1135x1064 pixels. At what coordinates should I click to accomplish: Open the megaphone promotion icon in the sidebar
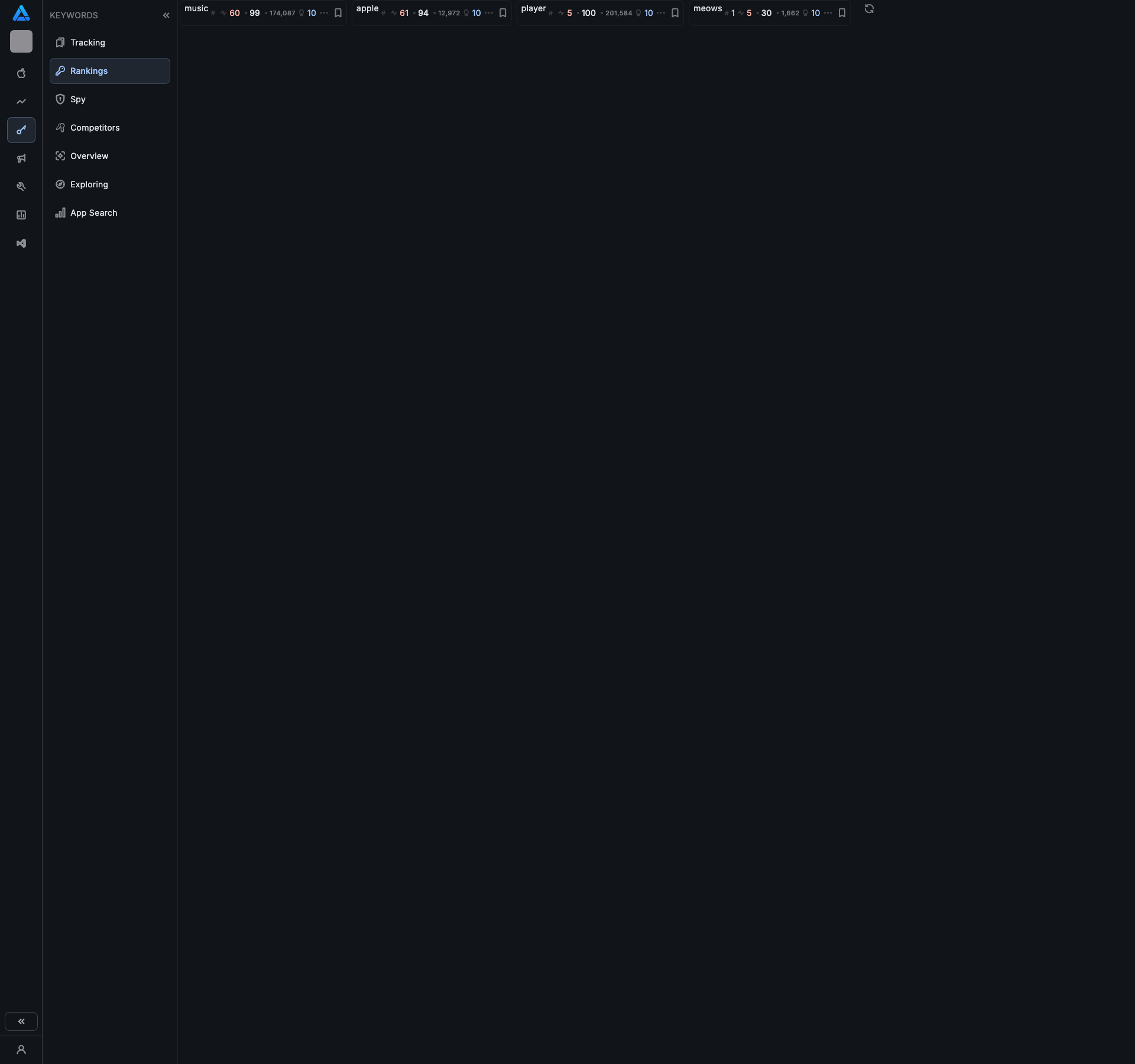click(x=21, y=158)
